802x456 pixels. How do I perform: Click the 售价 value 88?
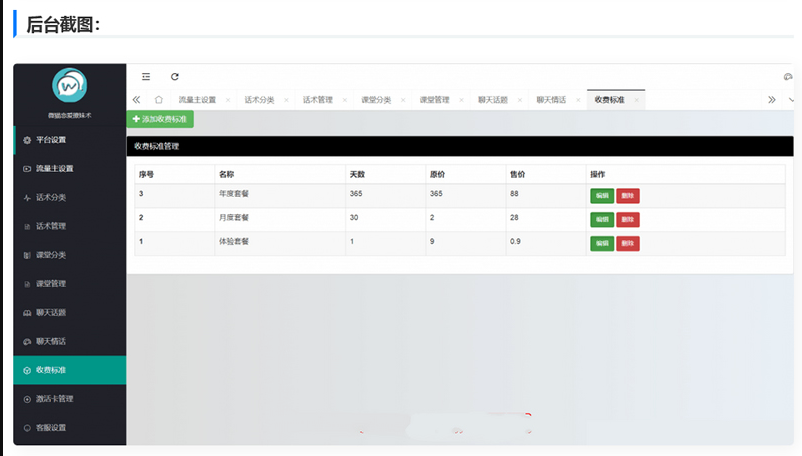click(514, 194)
